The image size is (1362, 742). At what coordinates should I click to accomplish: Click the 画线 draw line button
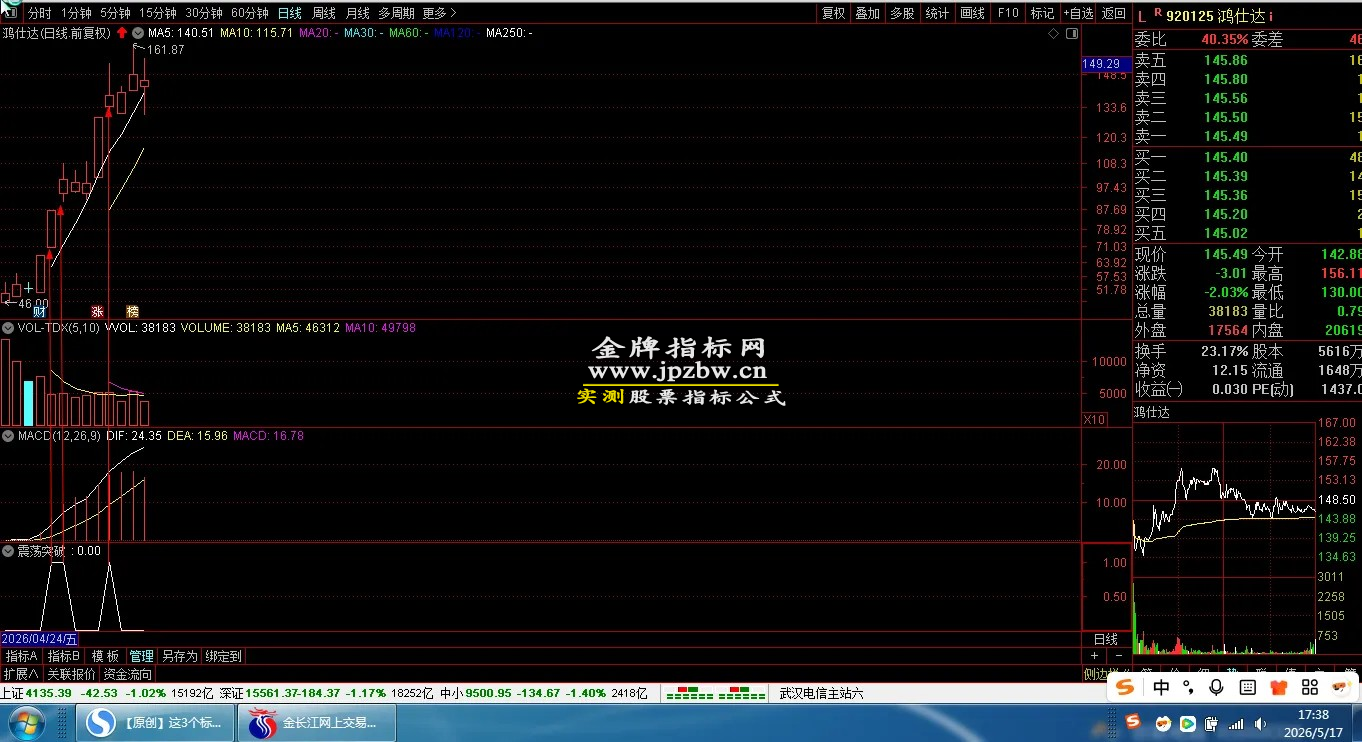pyautogui.click(x=972, y=13)
